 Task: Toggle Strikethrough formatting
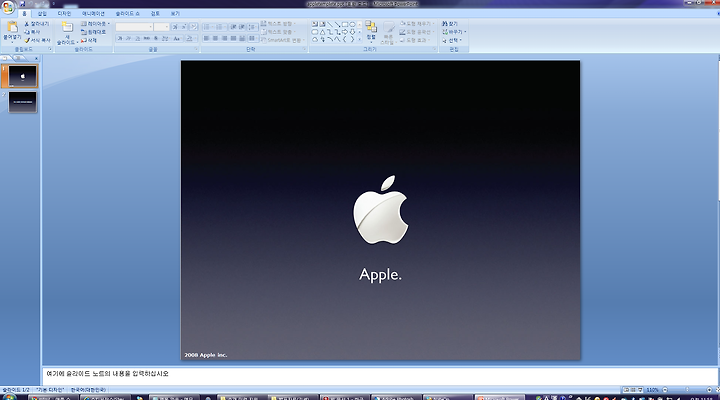click(x=147, y=38)
